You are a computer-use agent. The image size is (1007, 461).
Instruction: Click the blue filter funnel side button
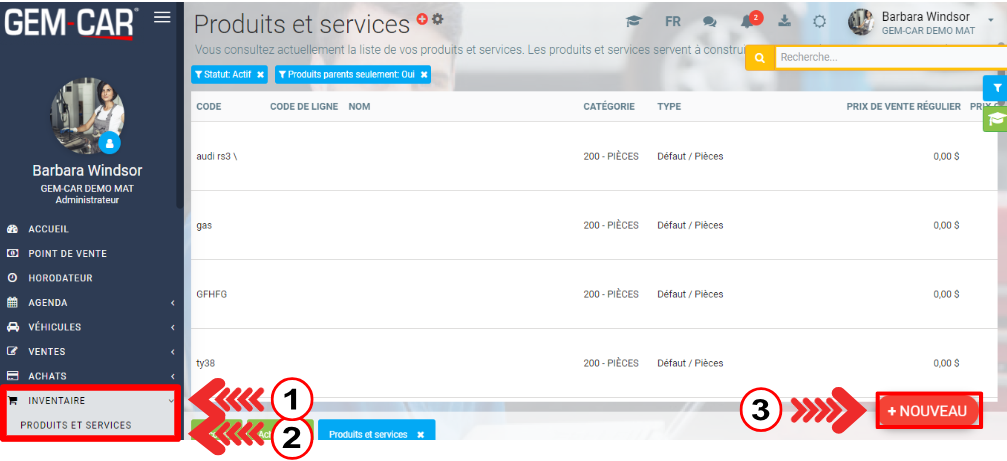click(995, 88)
